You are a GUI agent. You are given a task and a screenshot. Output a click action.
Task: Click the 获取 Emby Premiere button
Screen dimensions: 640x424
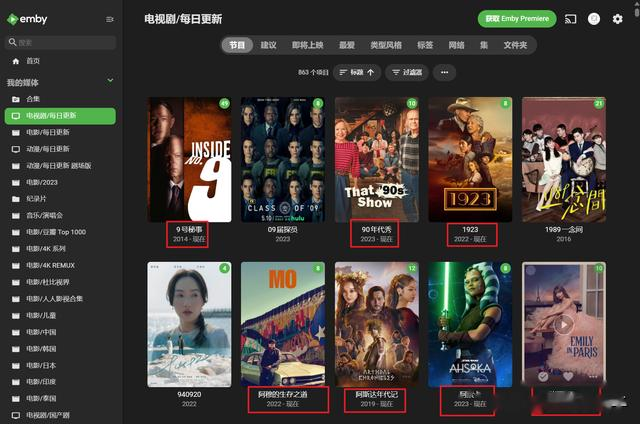[x=517, y=19]
